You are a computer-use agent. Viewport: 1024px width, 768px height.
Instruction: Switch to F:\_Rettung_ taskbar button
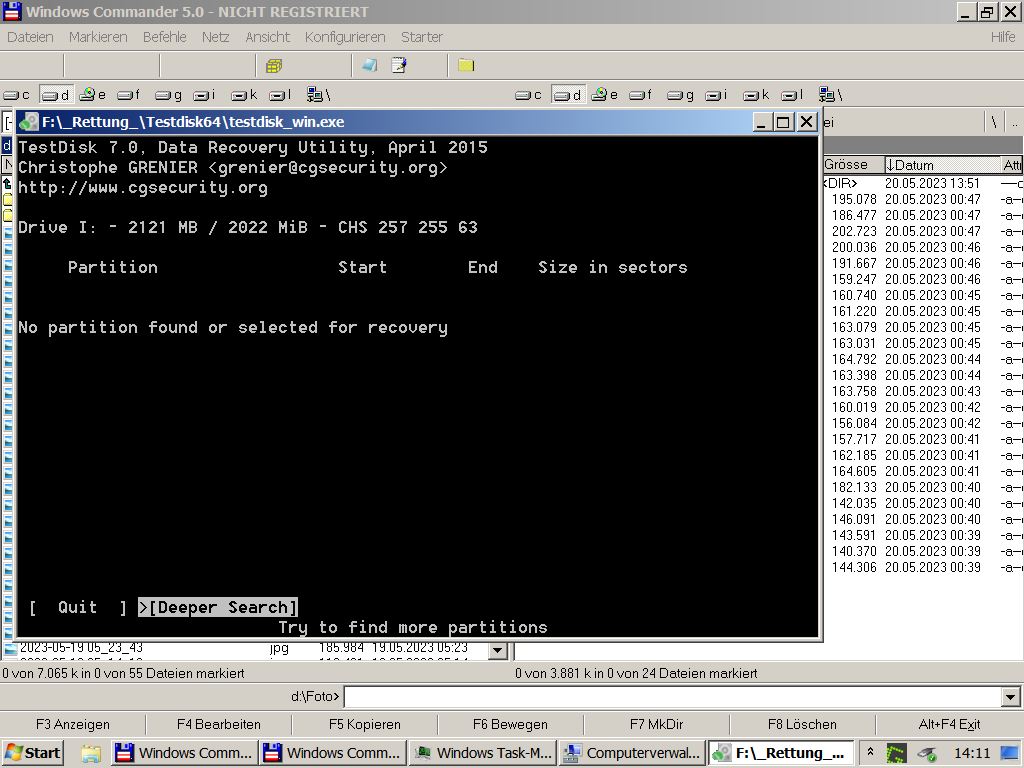coord(781,753)
